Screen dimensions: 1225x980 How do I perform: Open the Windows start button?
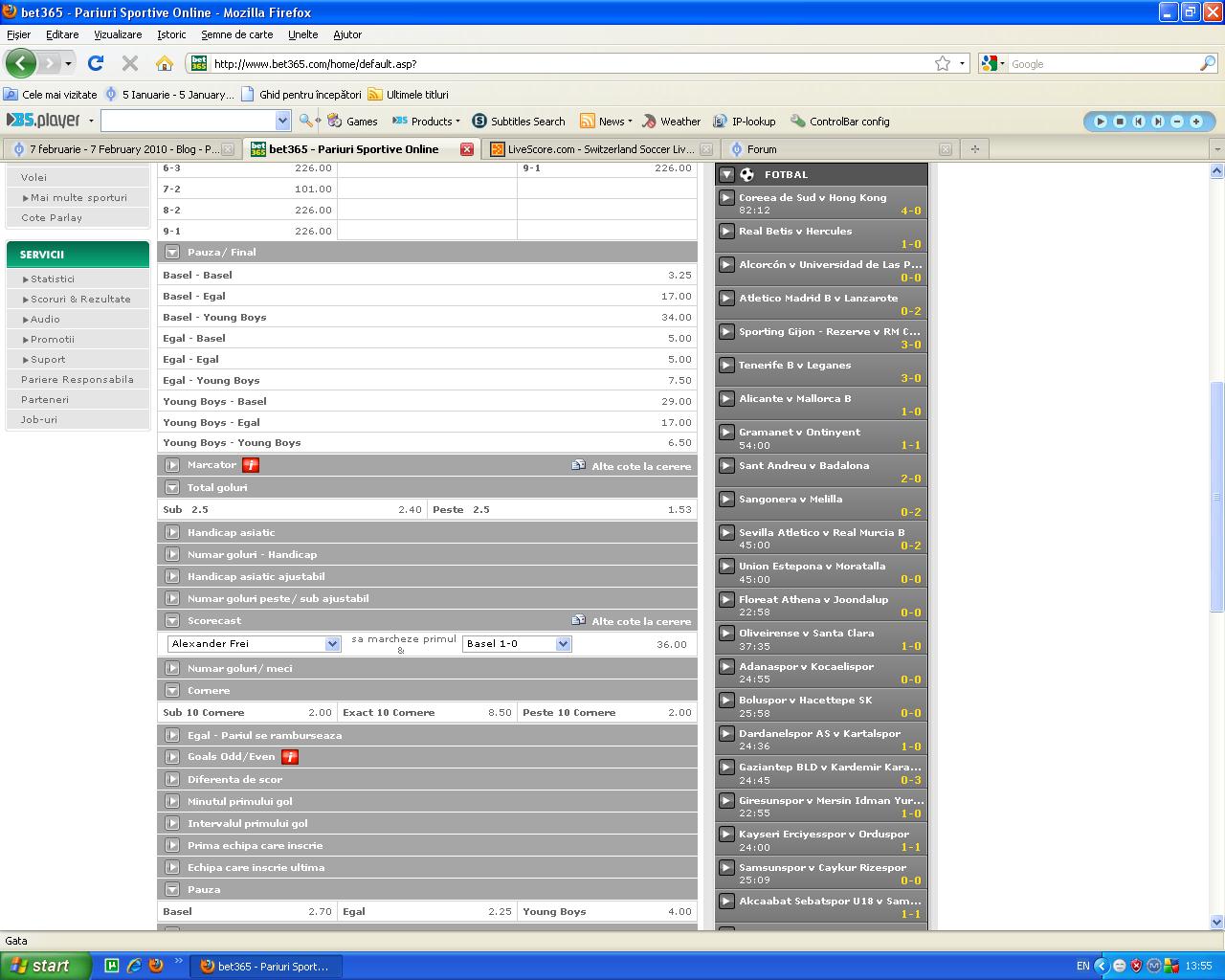pyautogui.click(x=46, y=966)
